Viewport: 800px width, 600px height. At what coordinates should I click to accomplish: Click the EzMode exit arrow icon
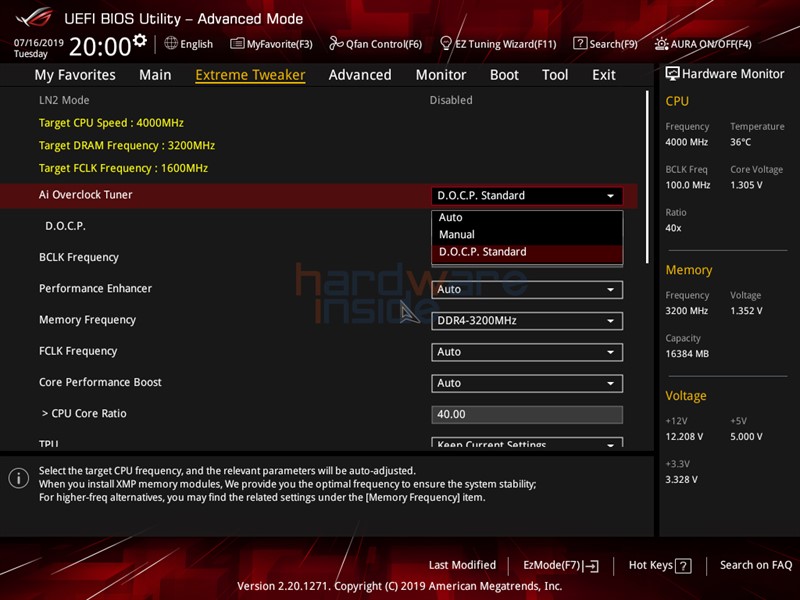coord(592,566)
